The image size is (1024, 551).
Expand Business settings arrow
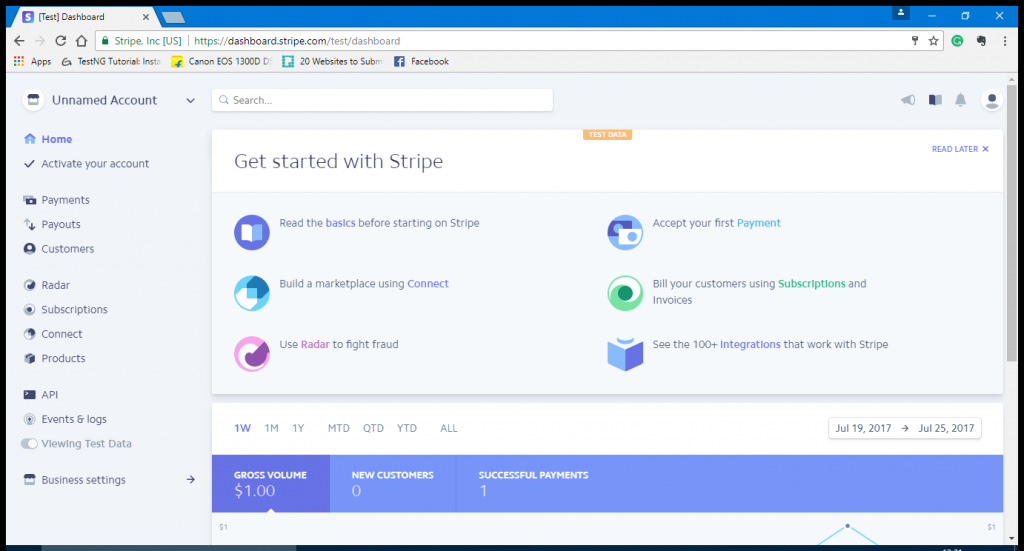[x=191, y=480]
